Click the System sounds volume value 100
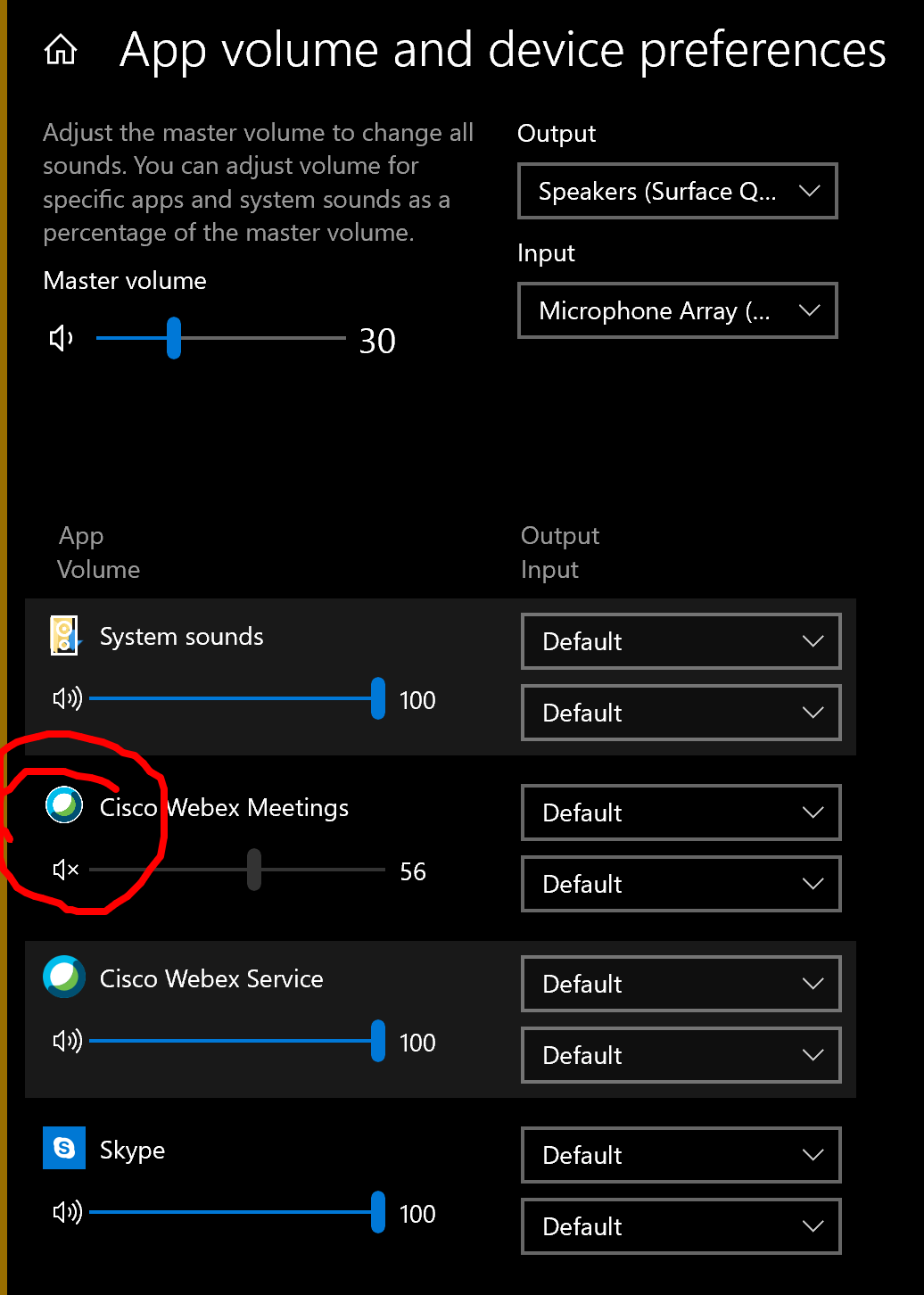 pyautogui.click(x=417, y=700)
